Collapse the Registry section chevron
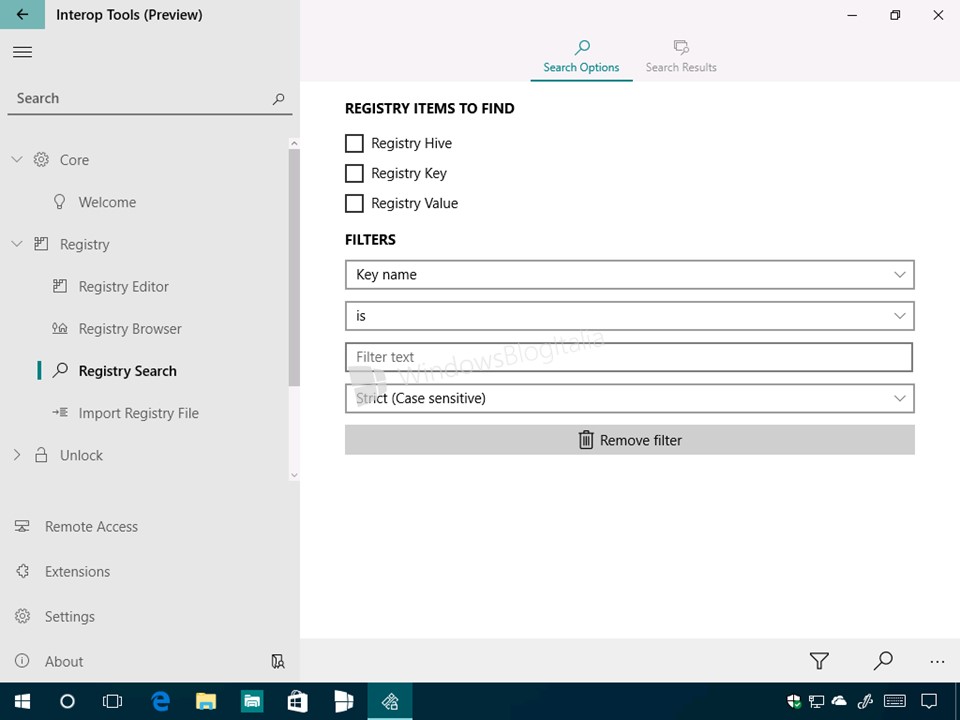 [17, 244]
